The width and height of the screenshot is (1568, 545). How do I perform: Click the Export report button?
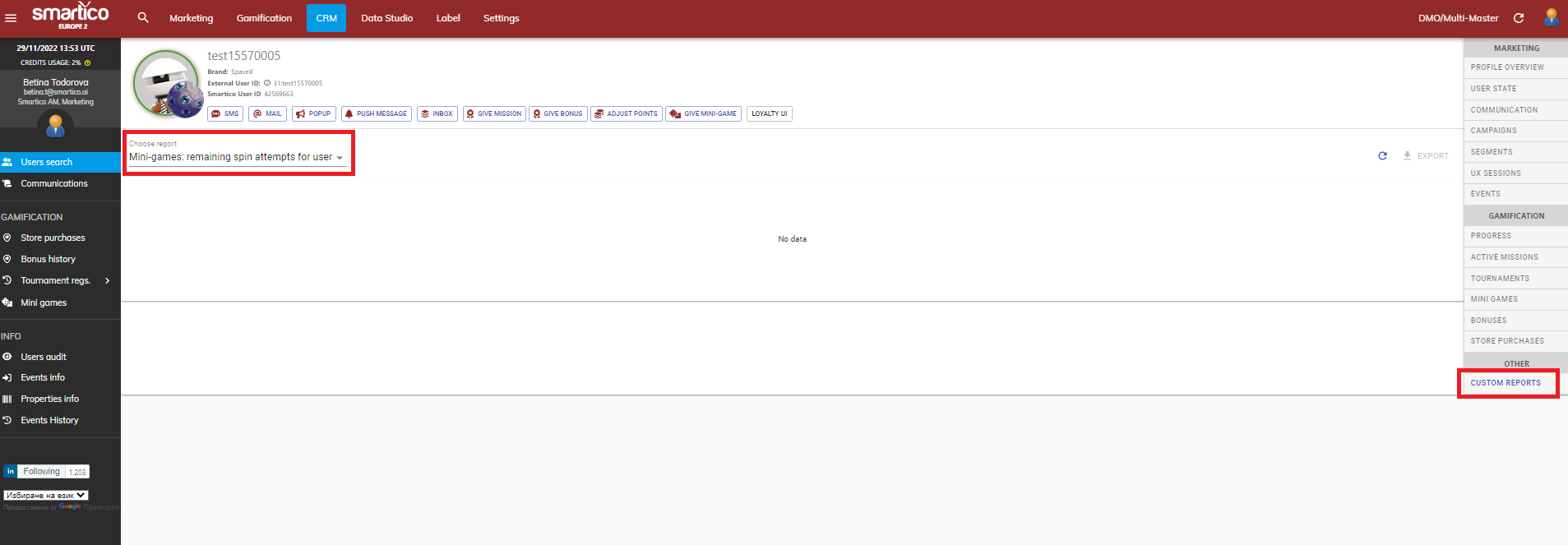pyautogui.click(x=1426, y=155)
